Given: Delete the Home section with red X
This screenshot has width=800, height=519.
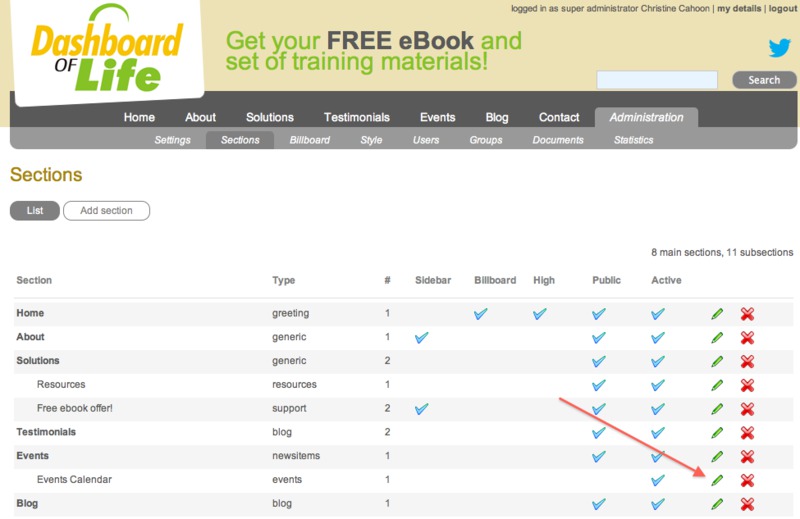Looking at the screenshot, I should [747, 314].
